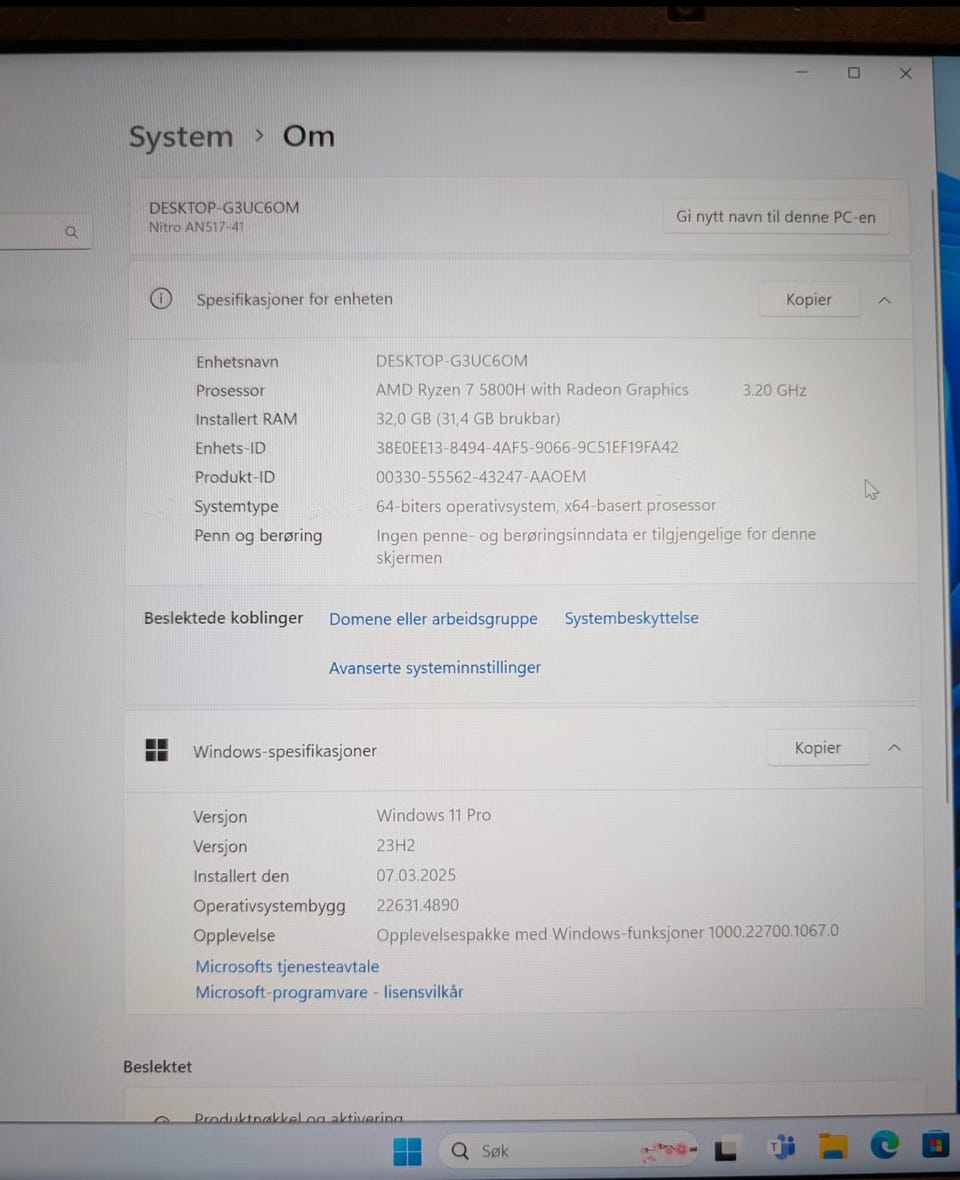Click the Windows 11 Pro version value

coord(433,815)
